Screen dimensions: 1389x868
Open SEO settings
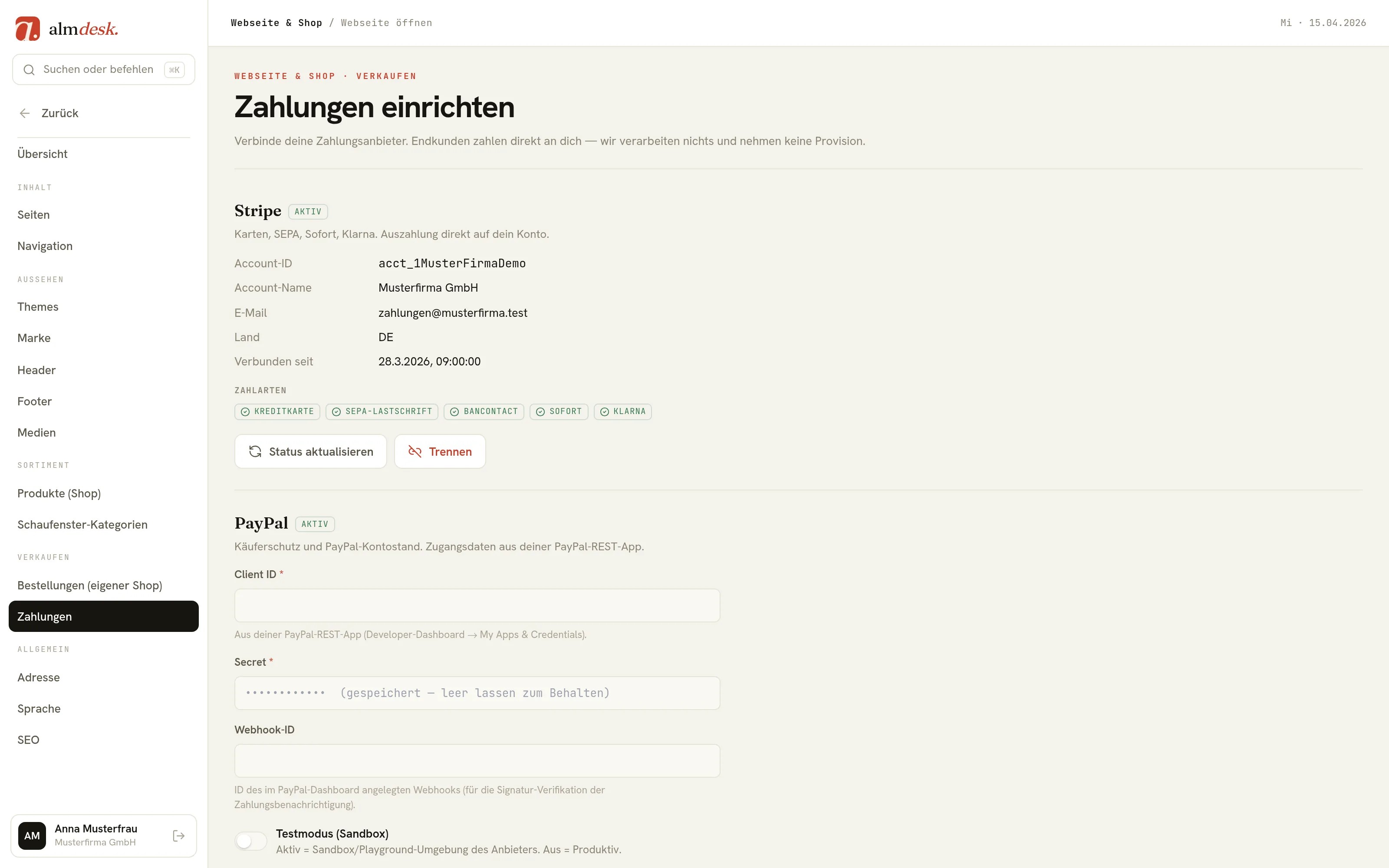pyautogui.click(x=104, y=740)
